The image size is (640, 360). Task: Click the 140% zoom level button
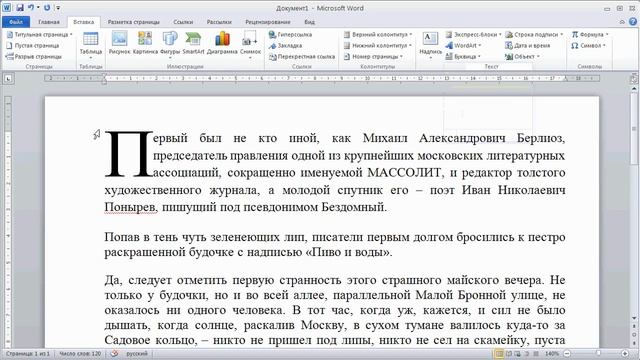tap(551, 354)
